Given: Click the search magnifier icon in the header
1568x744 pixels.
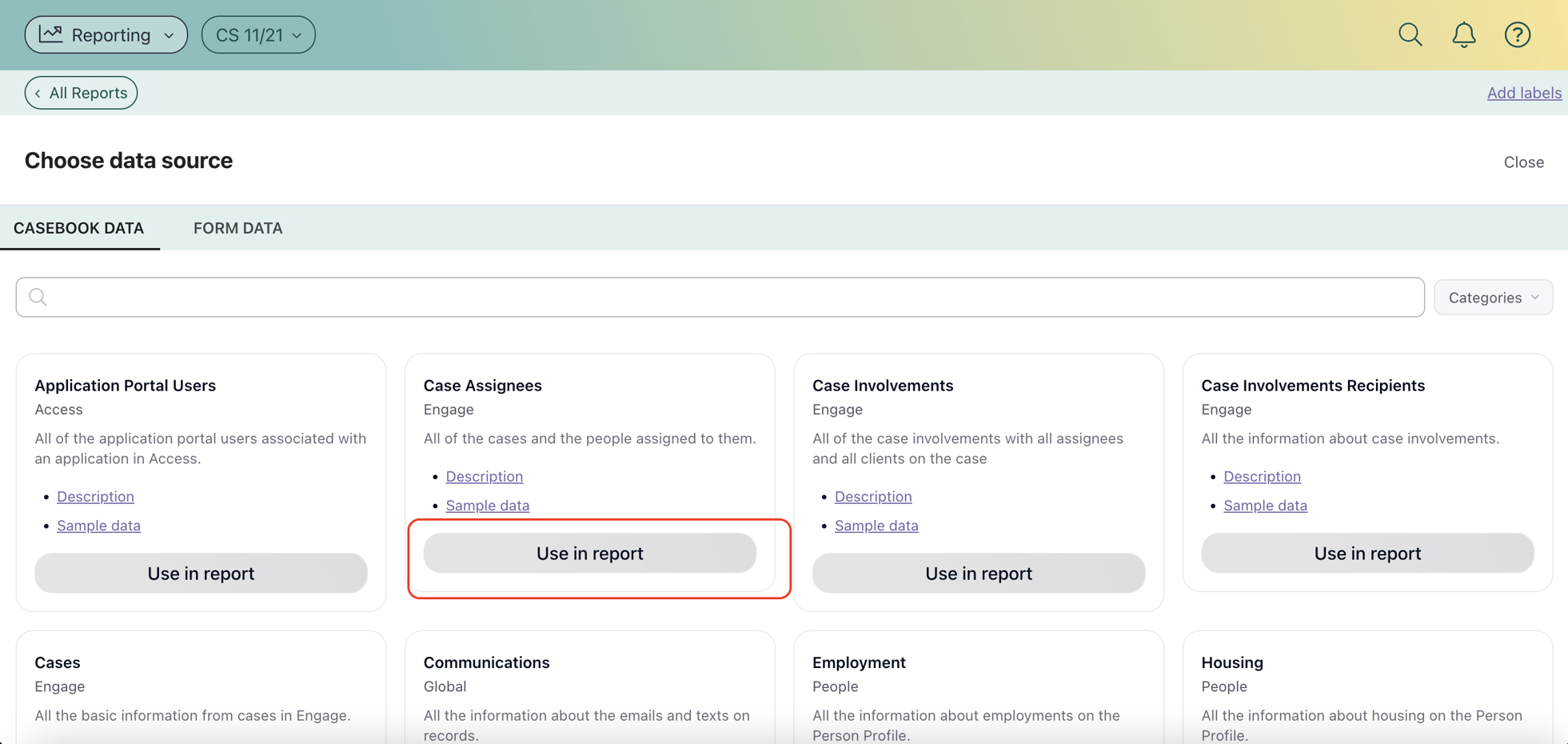Looking at the screenshot, I should [1410, 34].
